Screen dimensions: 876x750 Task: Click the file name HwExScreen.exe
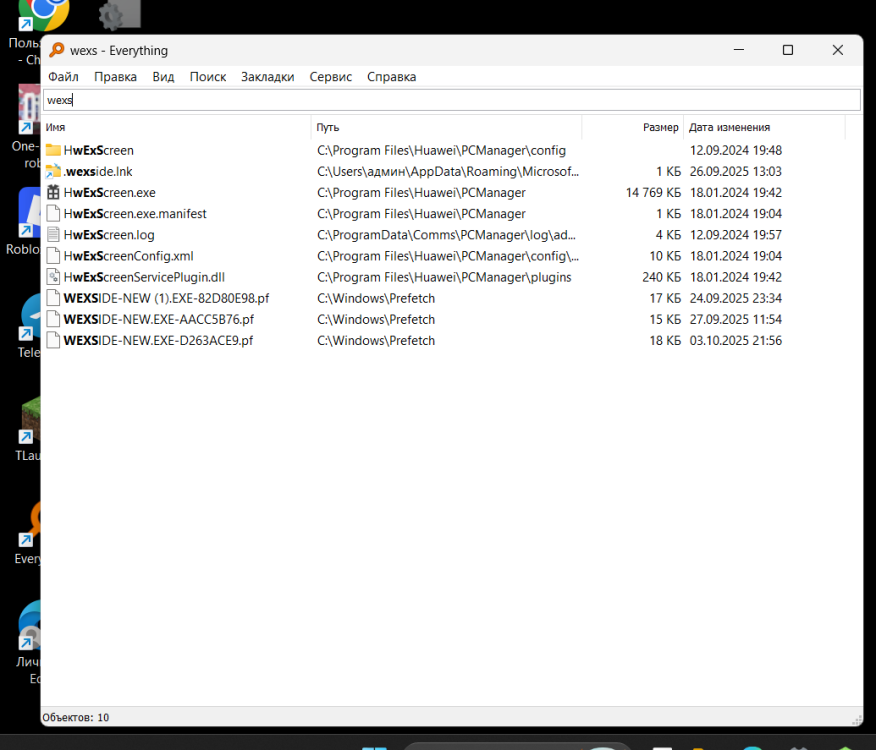pyautogui.click(x=110, y=193)
